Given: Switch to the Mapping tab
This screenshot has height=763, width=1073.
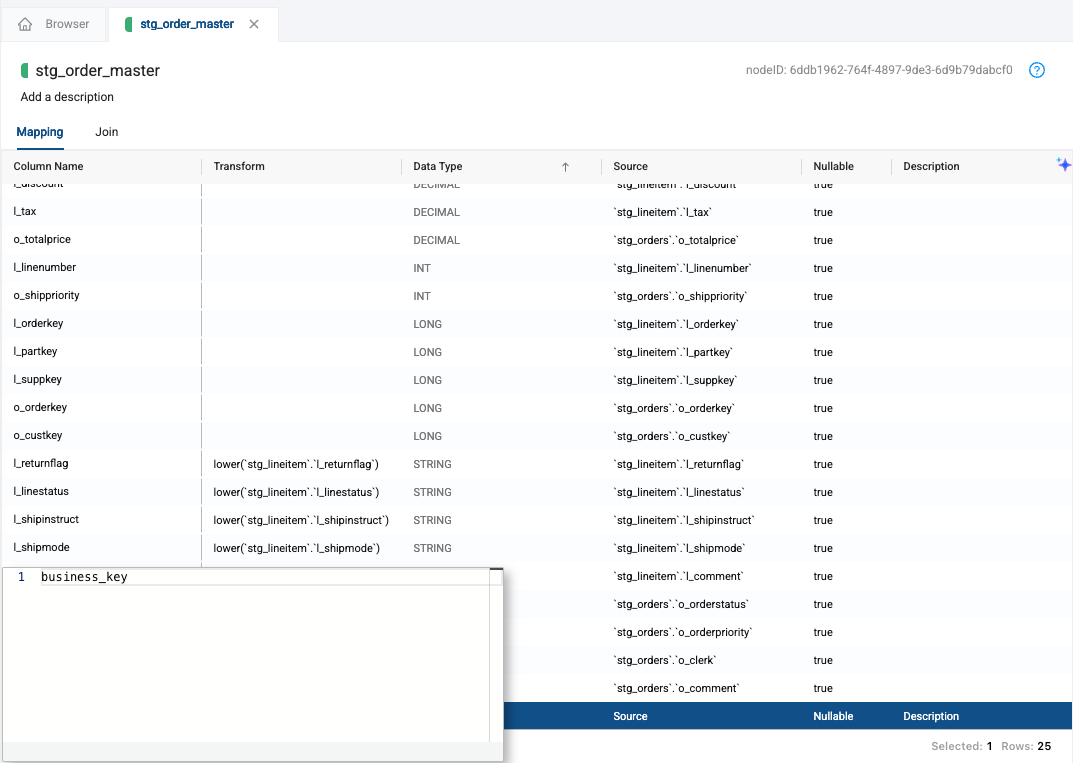Looking at the screenshot, I should (40, 132).
